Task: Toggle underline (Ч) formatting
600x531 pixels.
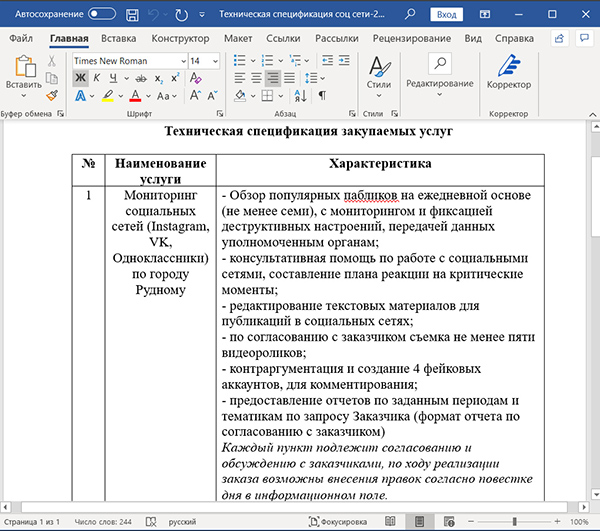Action: click(113, 78)
